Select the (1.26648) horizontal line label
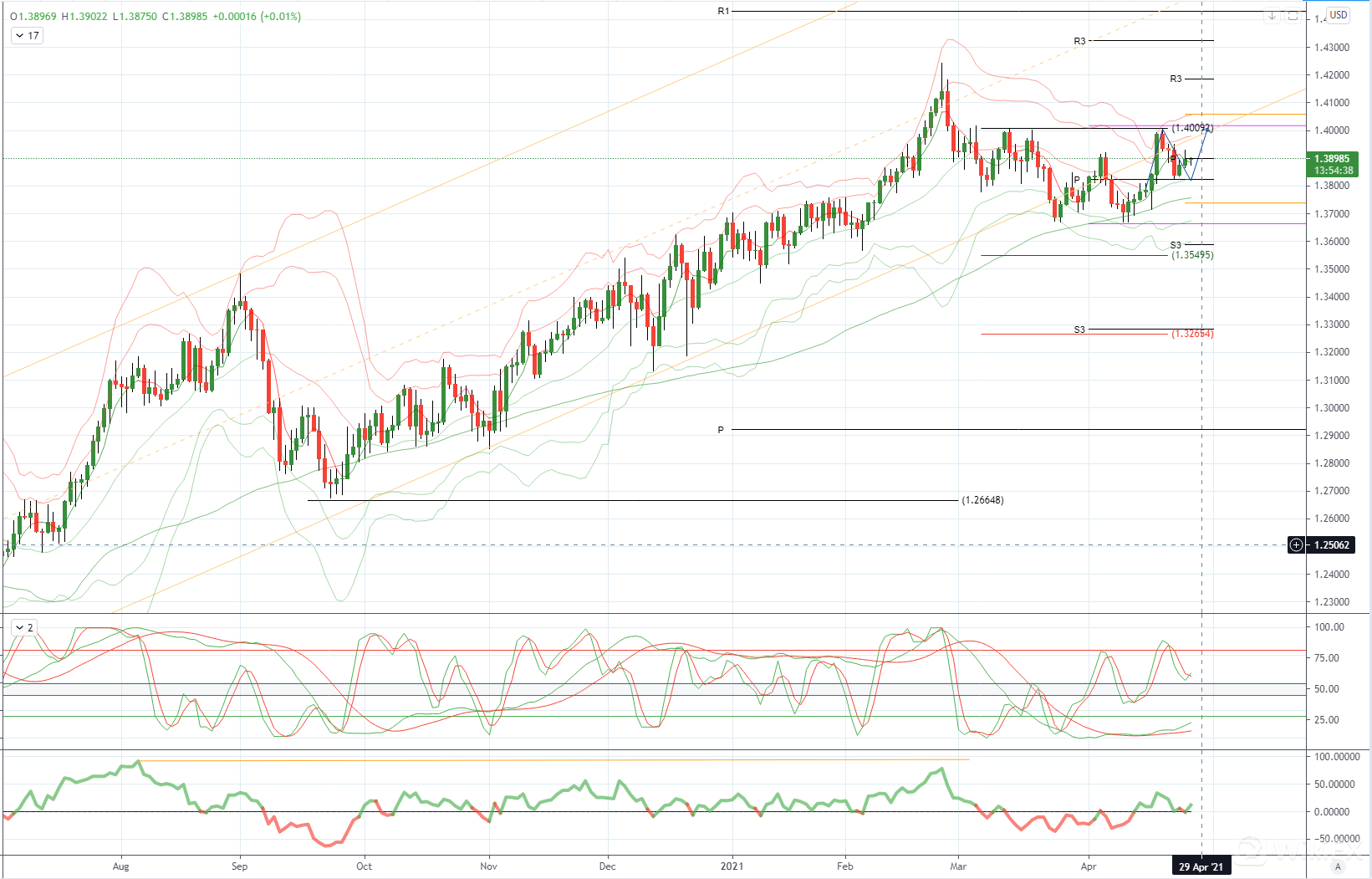Screen dimensions: 1372x879 click(982, 500)
